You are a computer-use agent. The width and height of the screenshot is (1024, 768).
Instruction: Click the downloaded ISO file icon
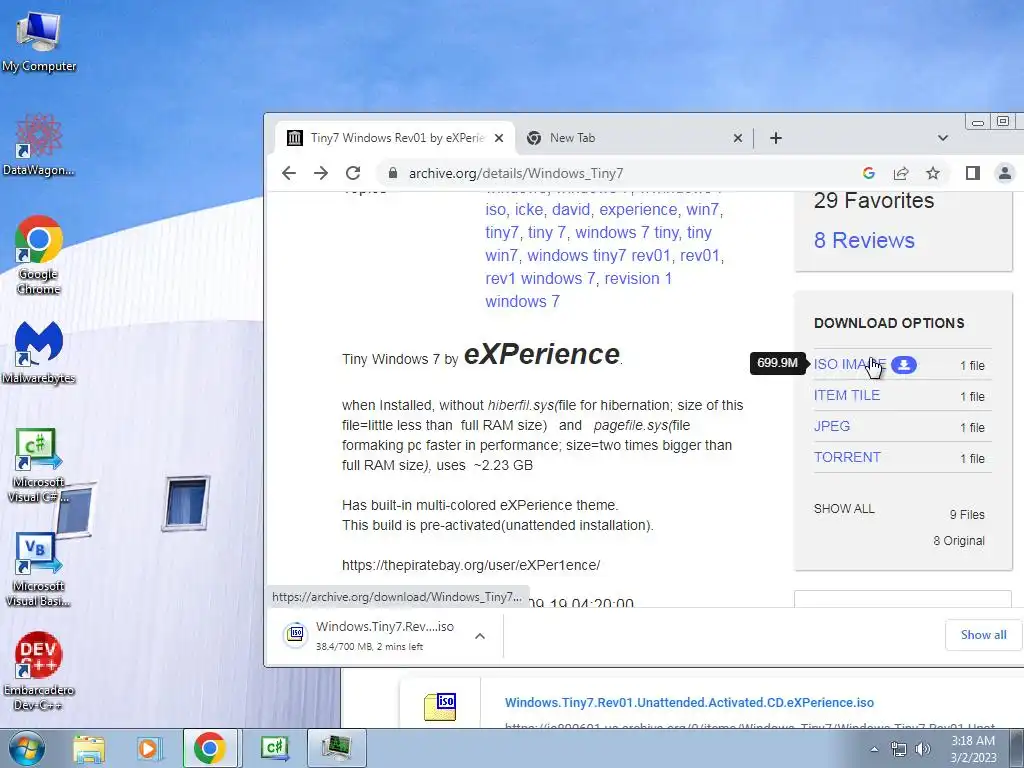(x=295, y=635)
